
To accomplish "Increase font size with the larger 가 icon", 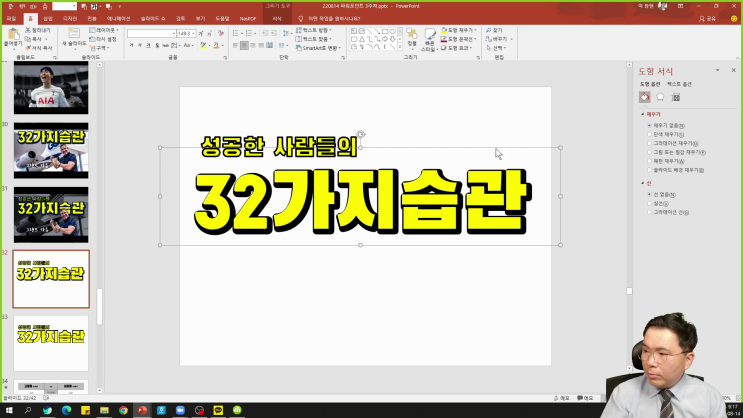I will (201, 33).
